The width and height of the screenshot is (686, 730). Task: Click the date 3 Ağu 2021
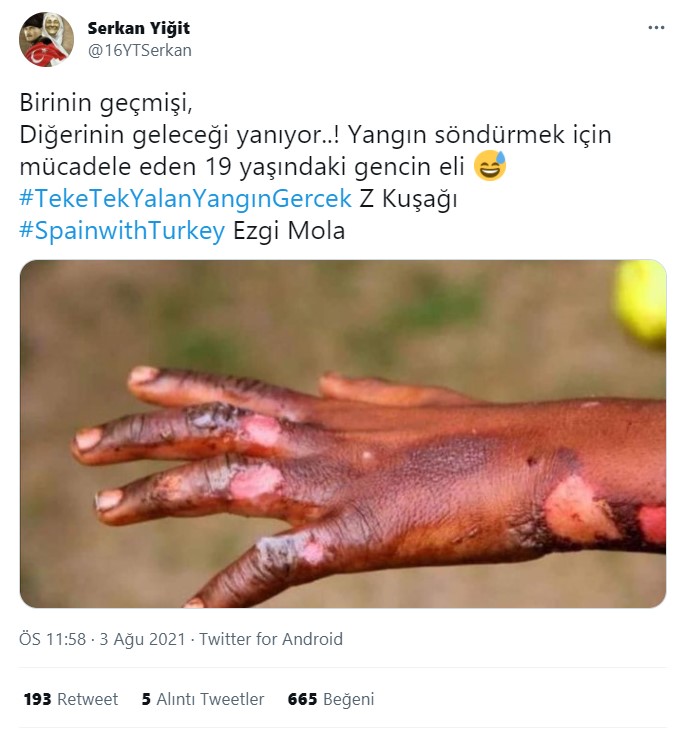(x=143, y=639)
